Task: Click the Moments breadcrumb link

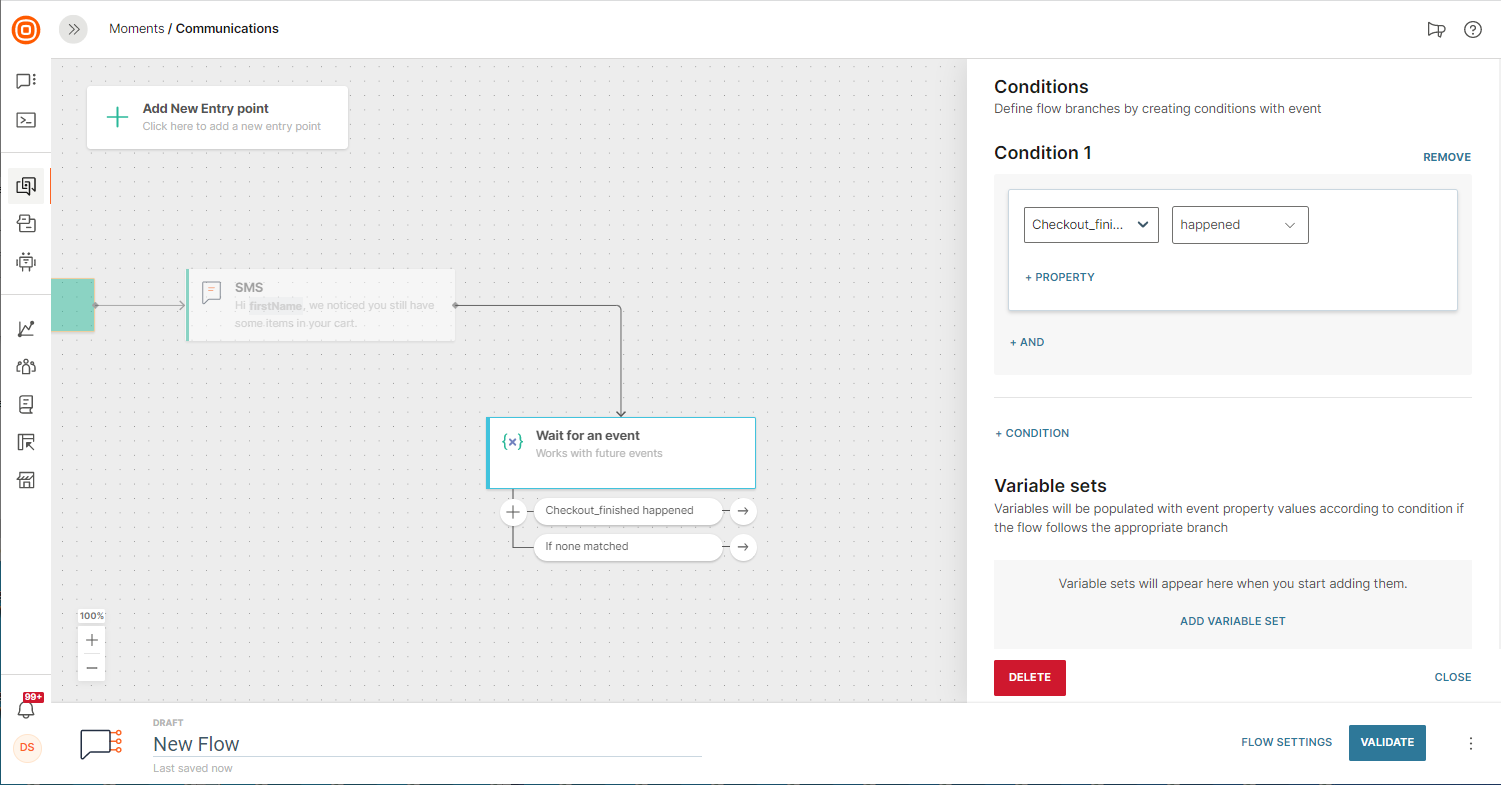Action: click(x=136, y=29)
